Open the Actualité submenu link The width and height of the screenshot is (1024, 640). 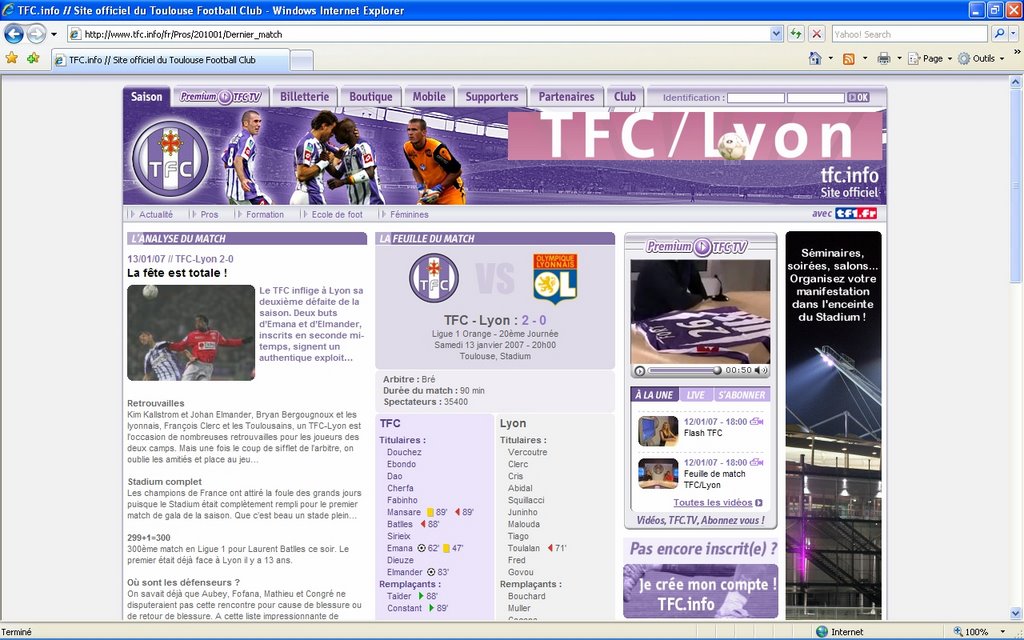[155, 214]
